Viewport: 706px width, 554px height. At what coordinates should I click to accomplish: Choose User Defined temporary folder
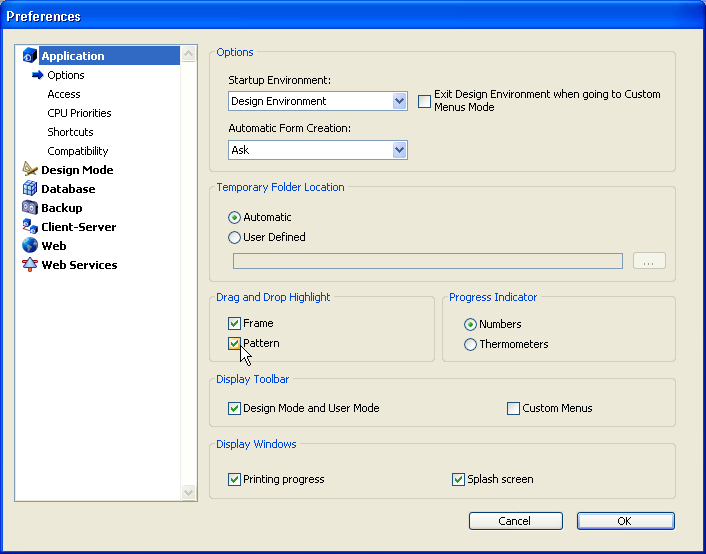(x=234, y=238)
